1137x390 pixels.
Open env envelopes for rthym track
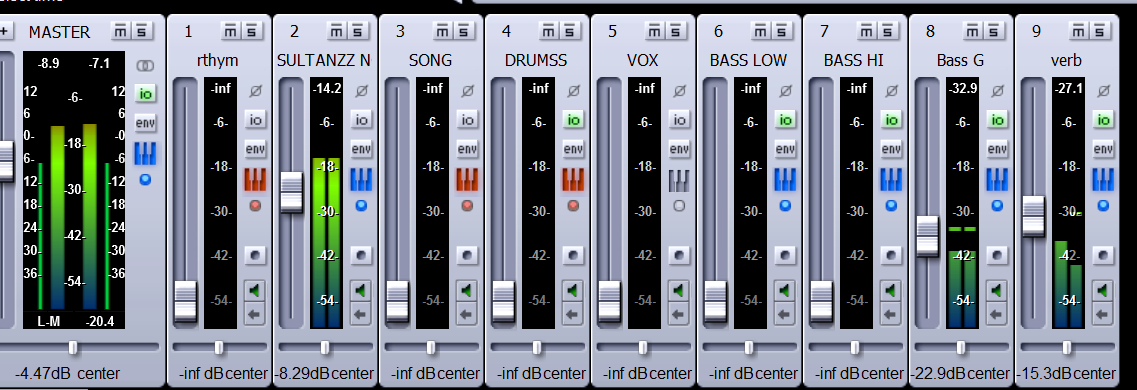[x=255, y=149]
